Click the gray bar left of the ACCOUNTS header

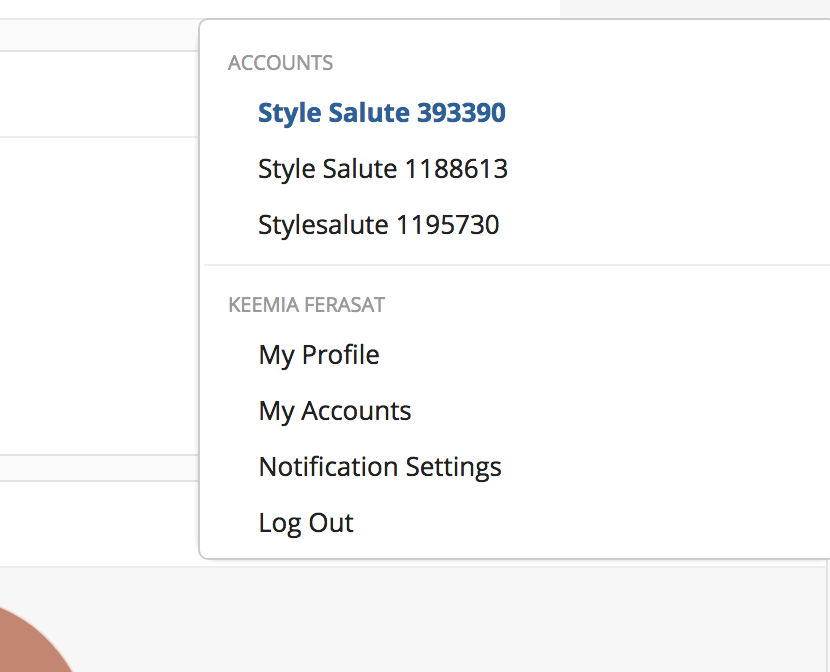(x=99, y=35)
